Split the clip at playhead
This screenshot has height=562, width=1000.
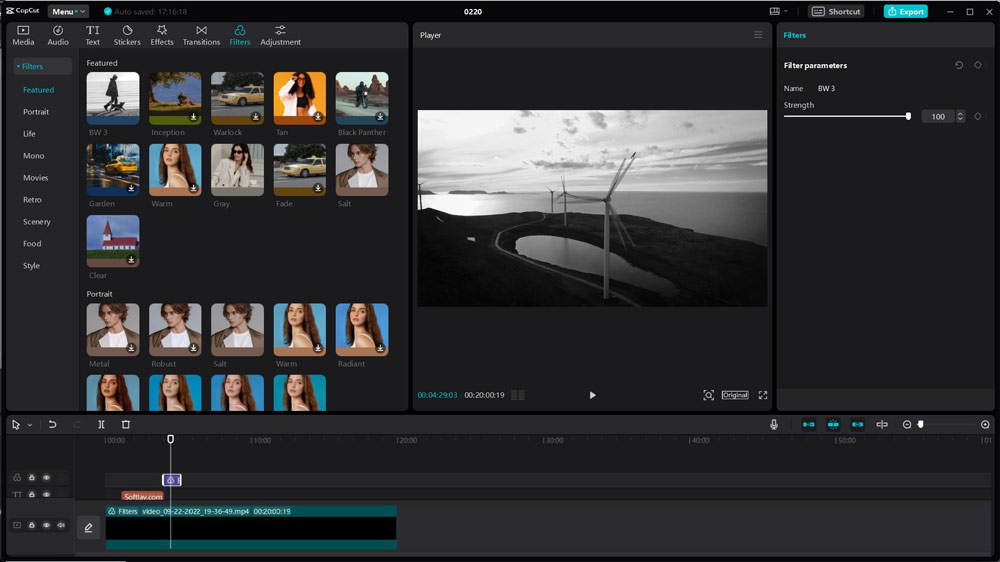[101, 424]
